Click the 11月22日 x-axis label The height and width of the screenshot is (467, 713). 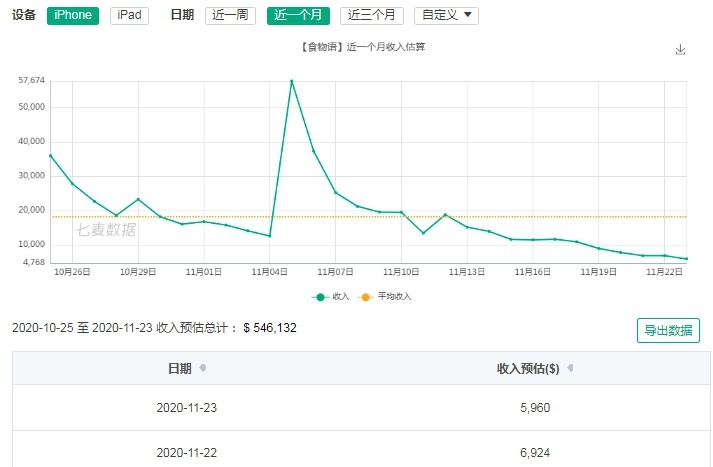[664, 272]
